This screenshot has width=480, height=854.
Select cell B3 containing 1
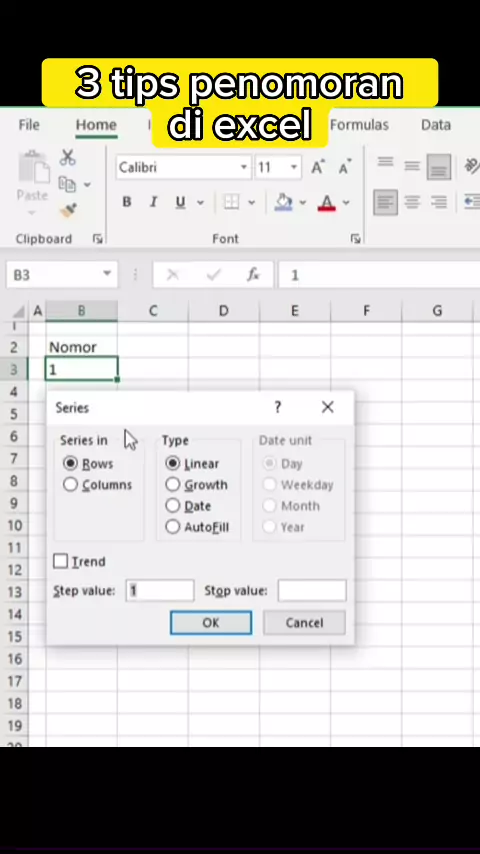coord(81,369)
